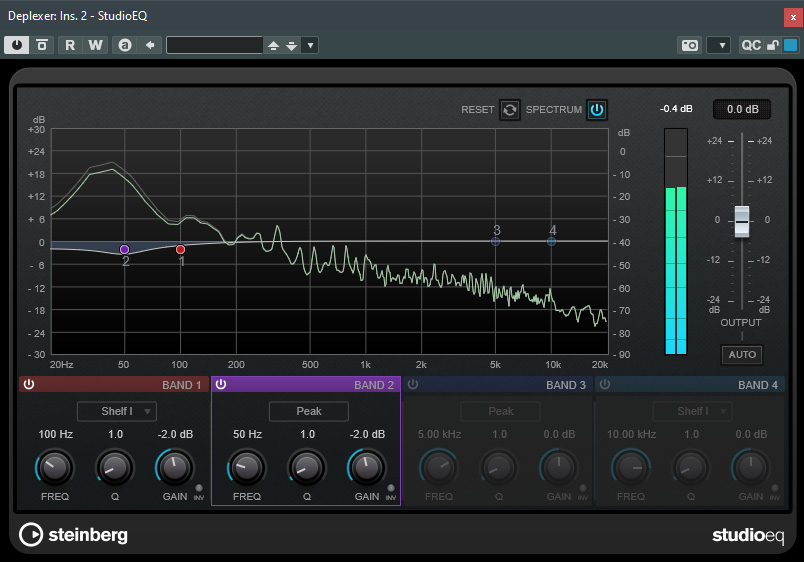Screen dimensions: 804x562
Task: Click the preset name field
Action: (x=214, y=45)
